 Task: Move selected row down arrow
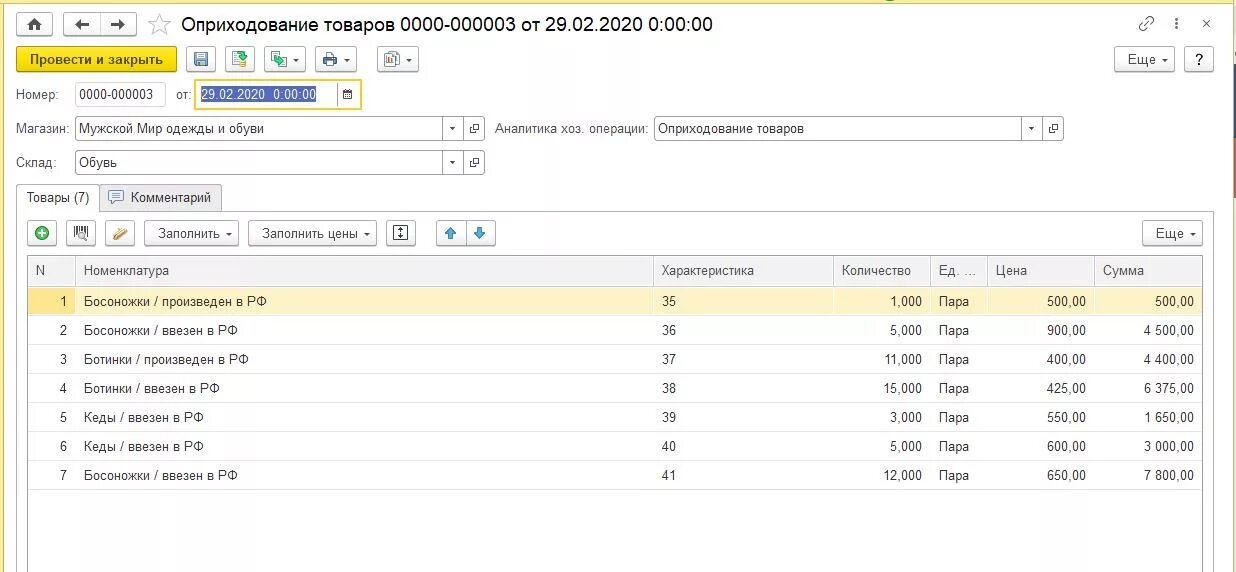[x=480, y=233]
